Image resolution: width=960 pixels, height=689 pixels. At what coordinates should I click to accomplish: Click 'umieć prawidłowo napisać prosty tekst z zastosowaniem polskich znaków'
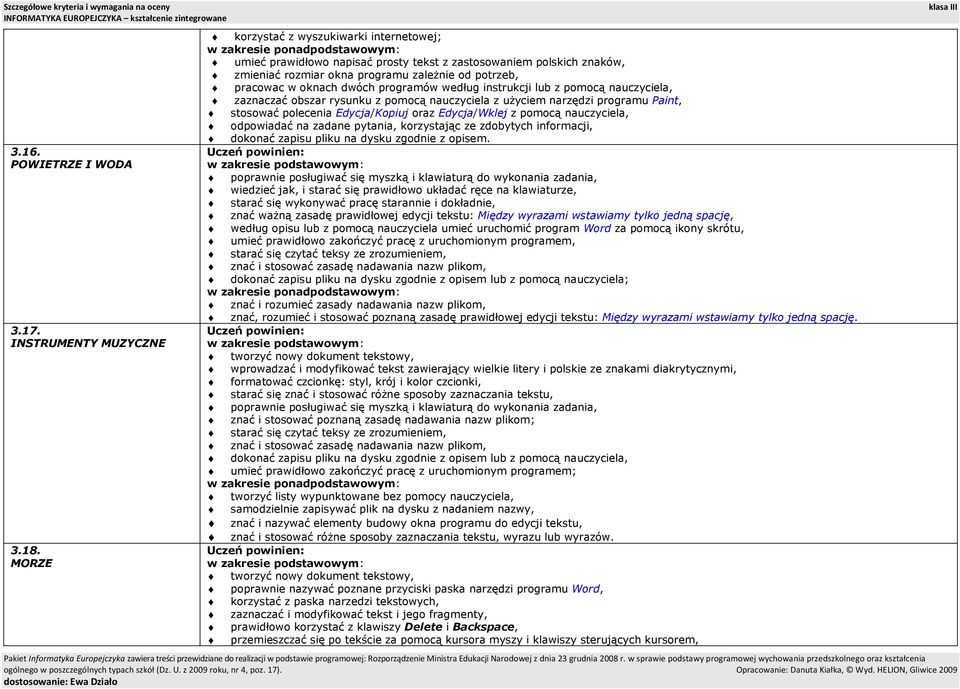[x=429, y=62]
